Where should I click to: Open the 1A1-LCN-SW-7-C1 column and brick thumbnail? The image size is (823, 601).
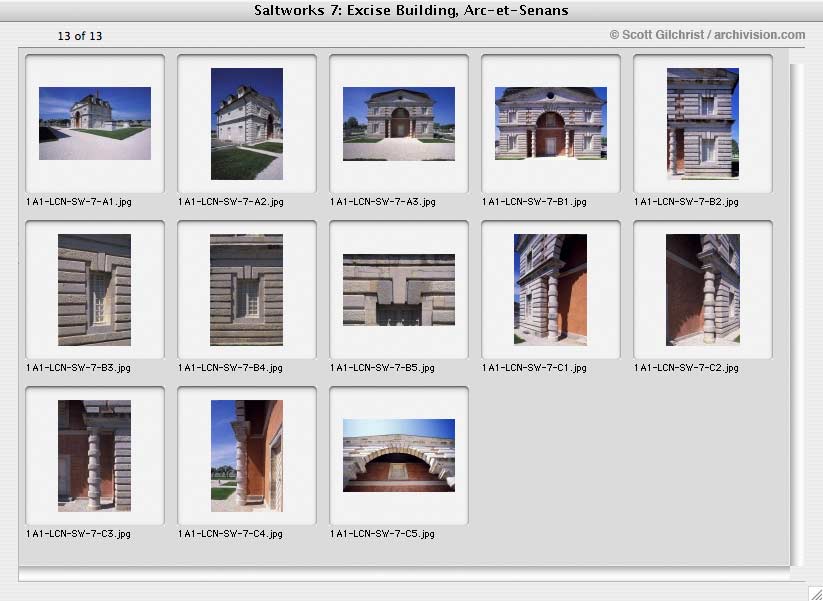(x=551, y=290)
